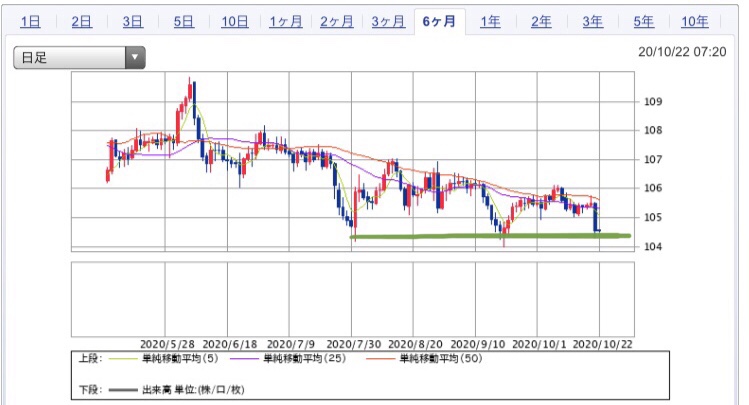
Task: Click the 107 price axis label
Action: pos(653,159)
